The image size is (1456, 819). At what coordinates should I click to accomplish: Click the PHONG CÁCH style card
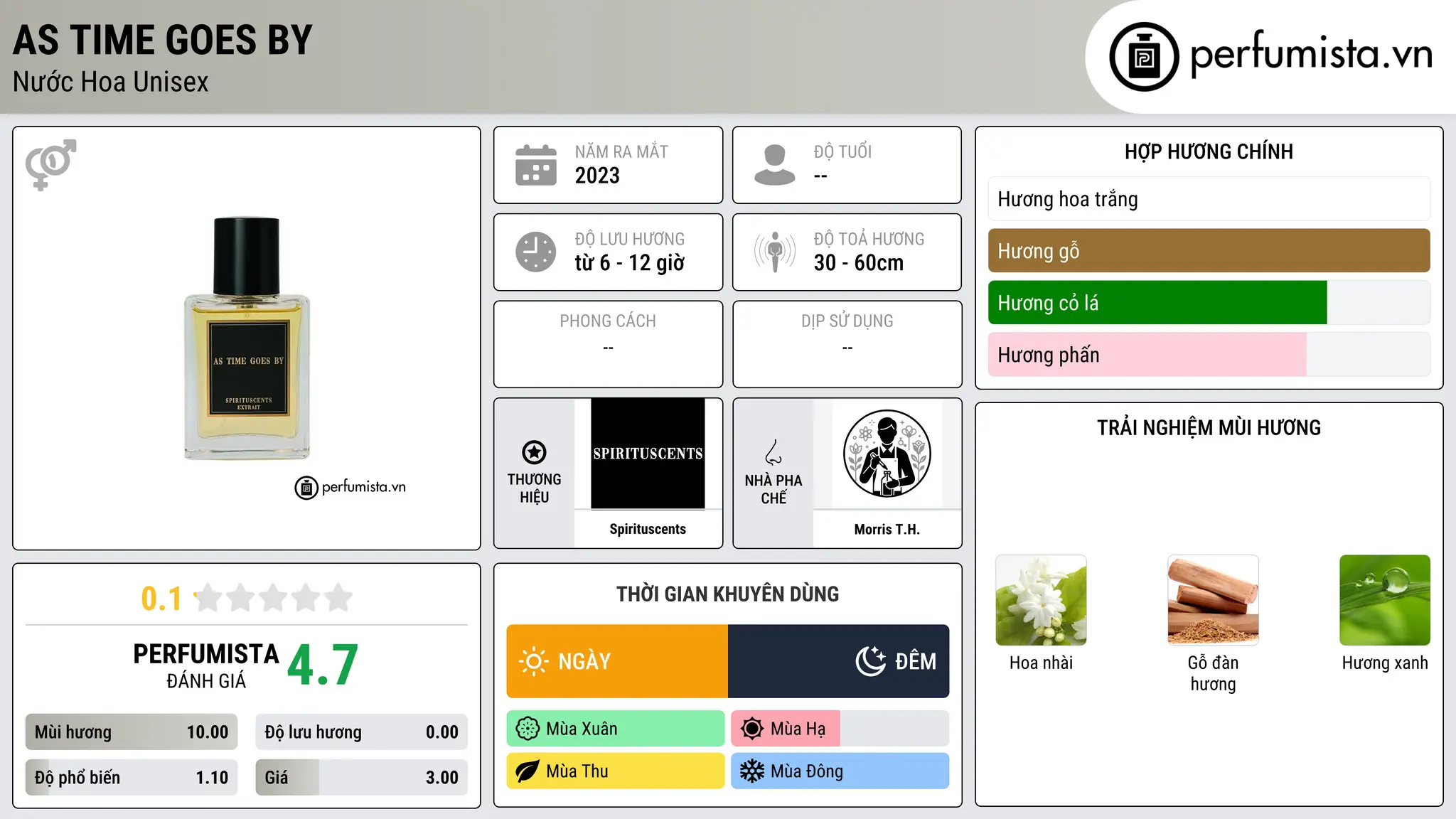click(609, 345)
